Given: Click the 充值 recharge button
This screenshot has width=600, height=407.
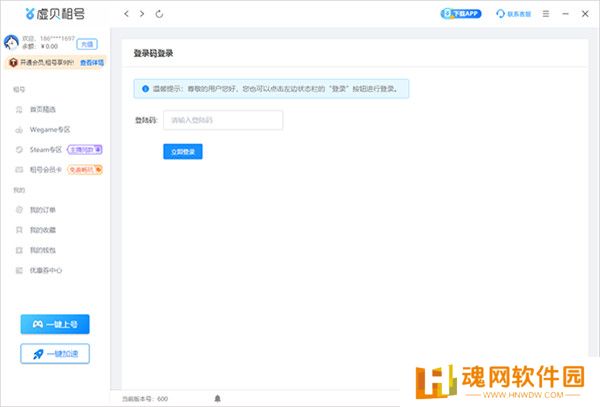Looking at the screenshot, I should [87, 44].
